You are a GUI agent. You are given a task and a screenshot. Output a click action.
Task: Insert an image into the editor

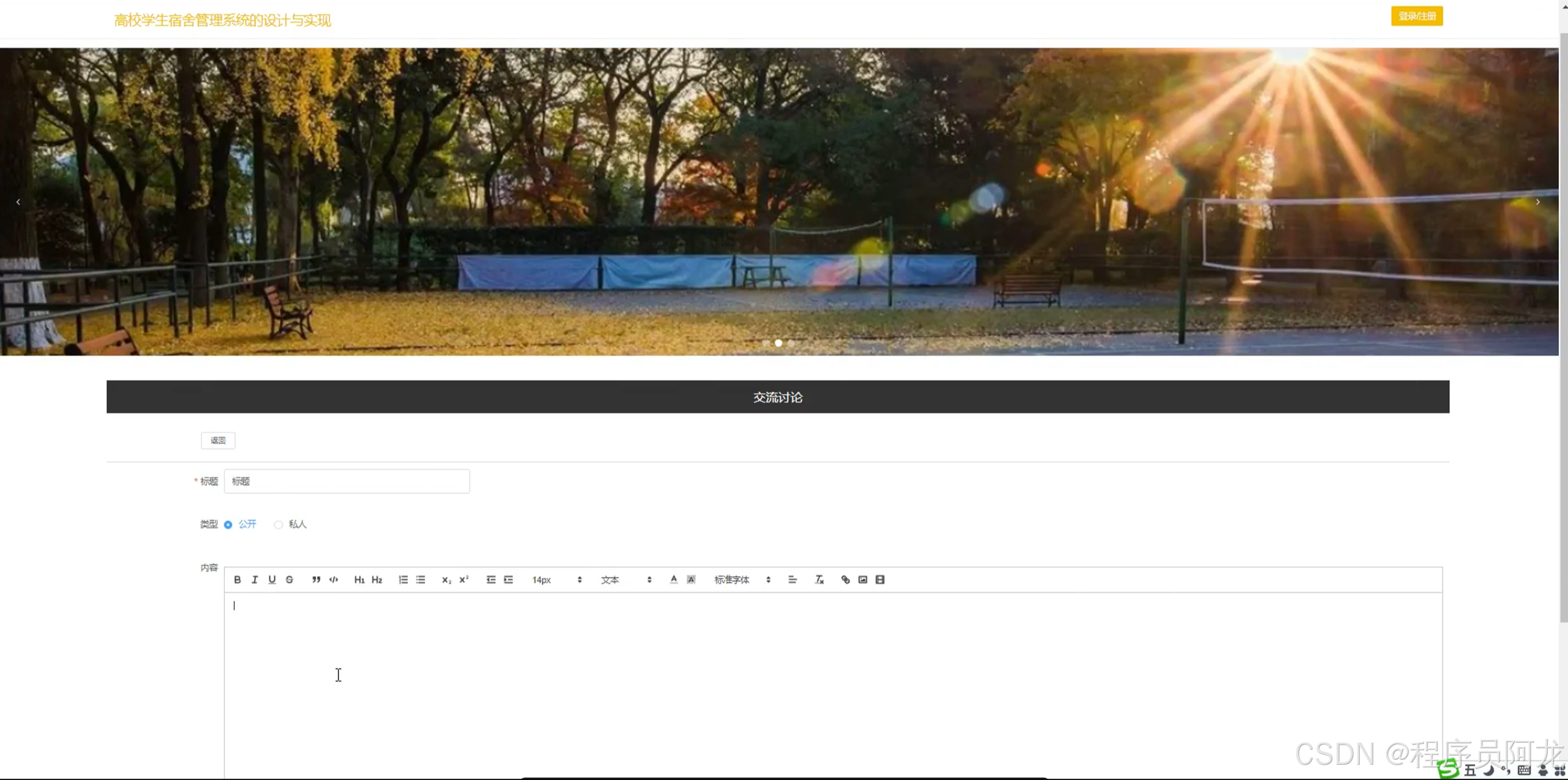tap(862, 580)
